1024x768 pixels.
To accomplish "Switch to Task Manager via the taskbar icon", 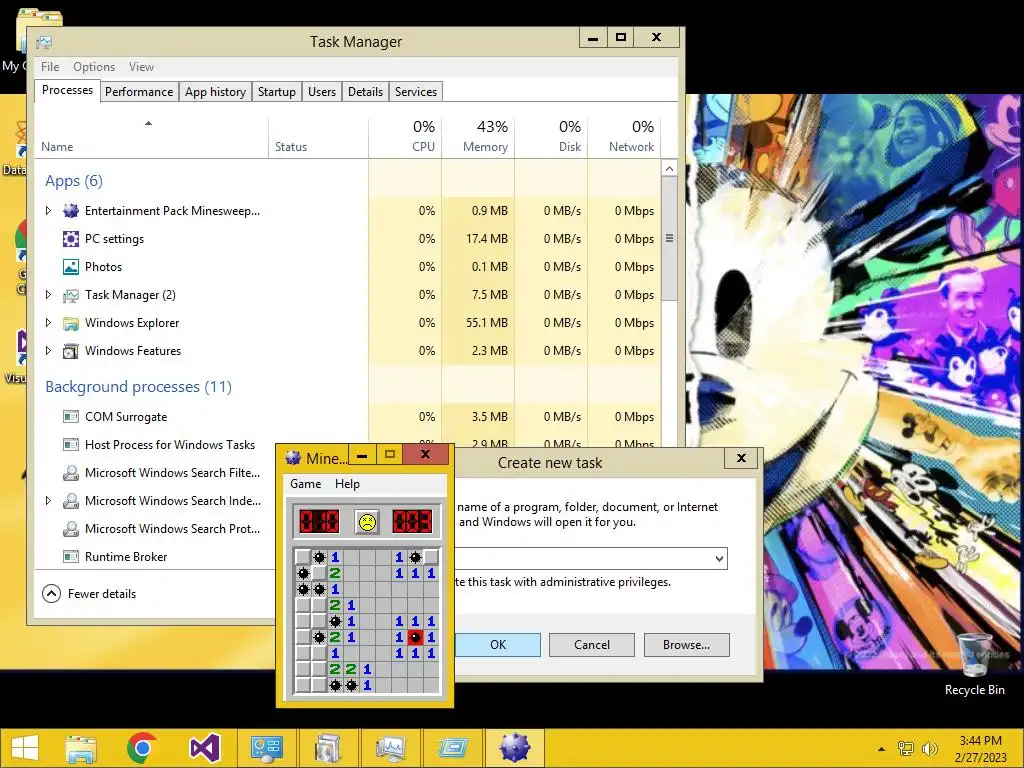I will [391, 747].
